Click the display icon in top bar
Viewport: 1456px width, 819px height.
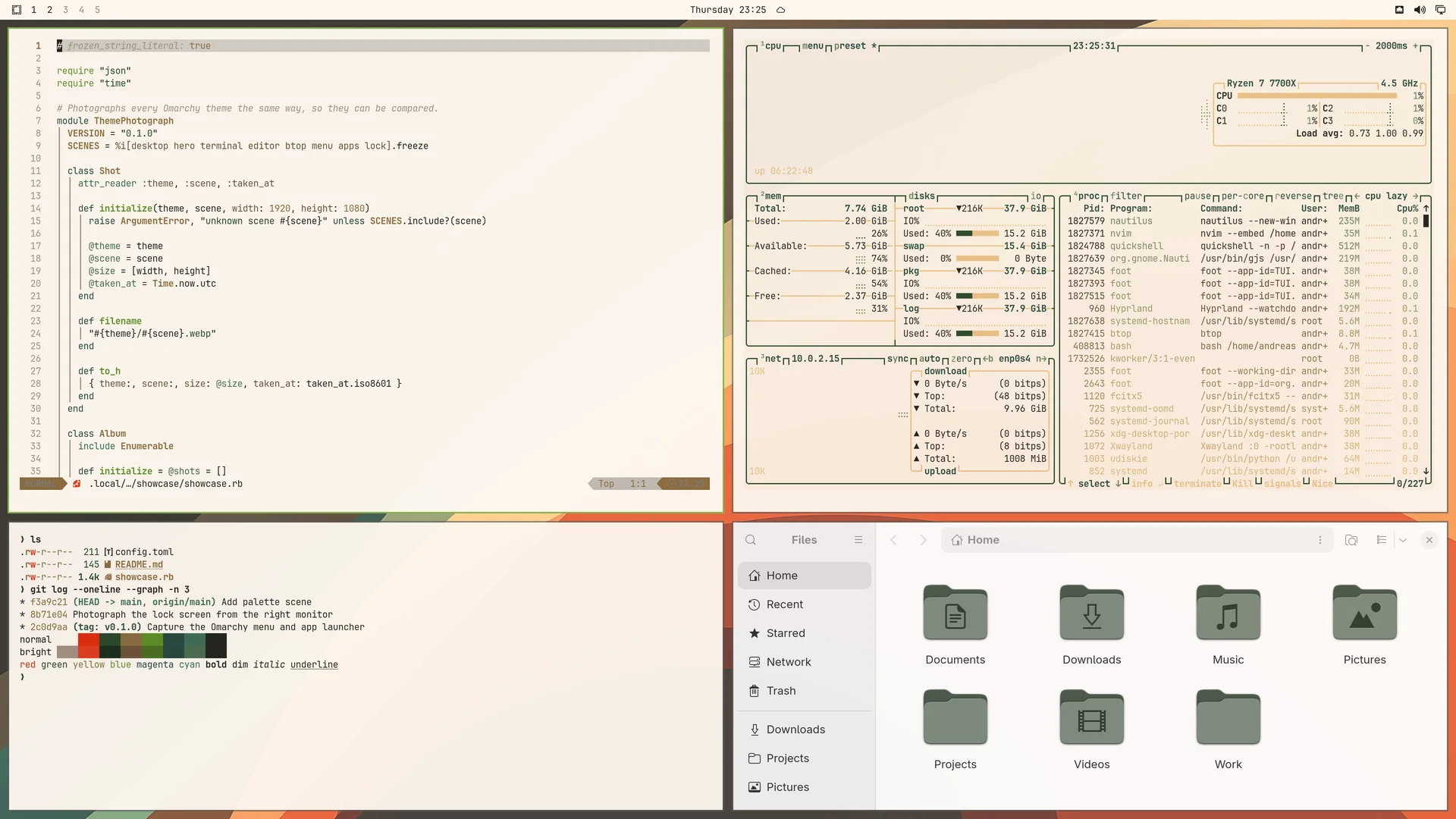pos(1440,10)
